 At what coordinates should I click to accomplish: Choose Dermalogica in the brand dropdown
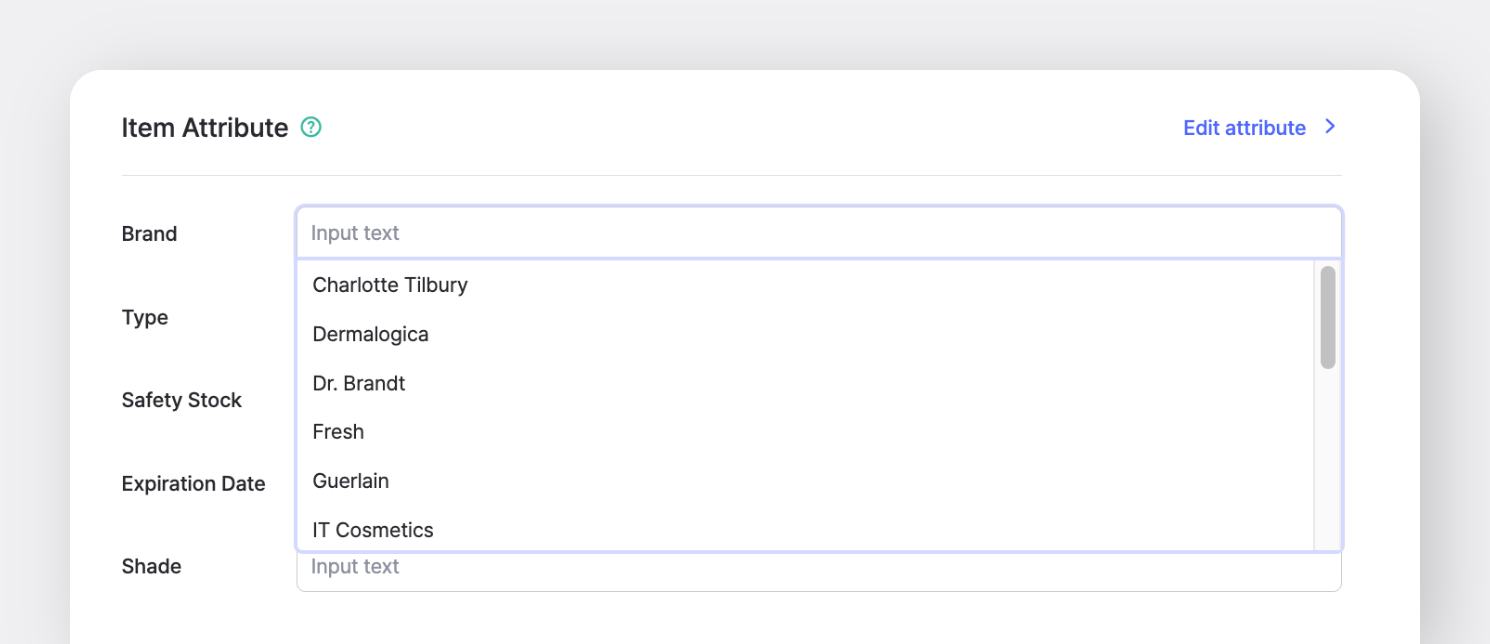(370, 334)
